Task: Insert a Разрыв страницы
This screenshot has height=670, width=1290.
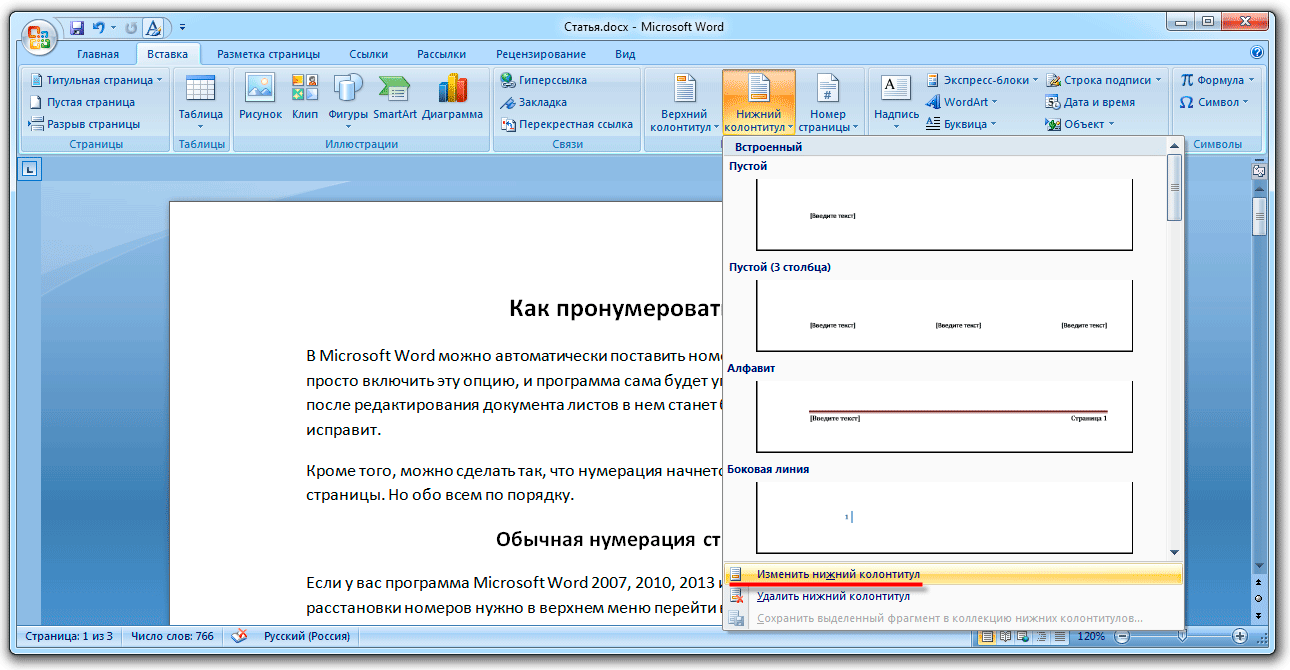Action: pos(84,124)
